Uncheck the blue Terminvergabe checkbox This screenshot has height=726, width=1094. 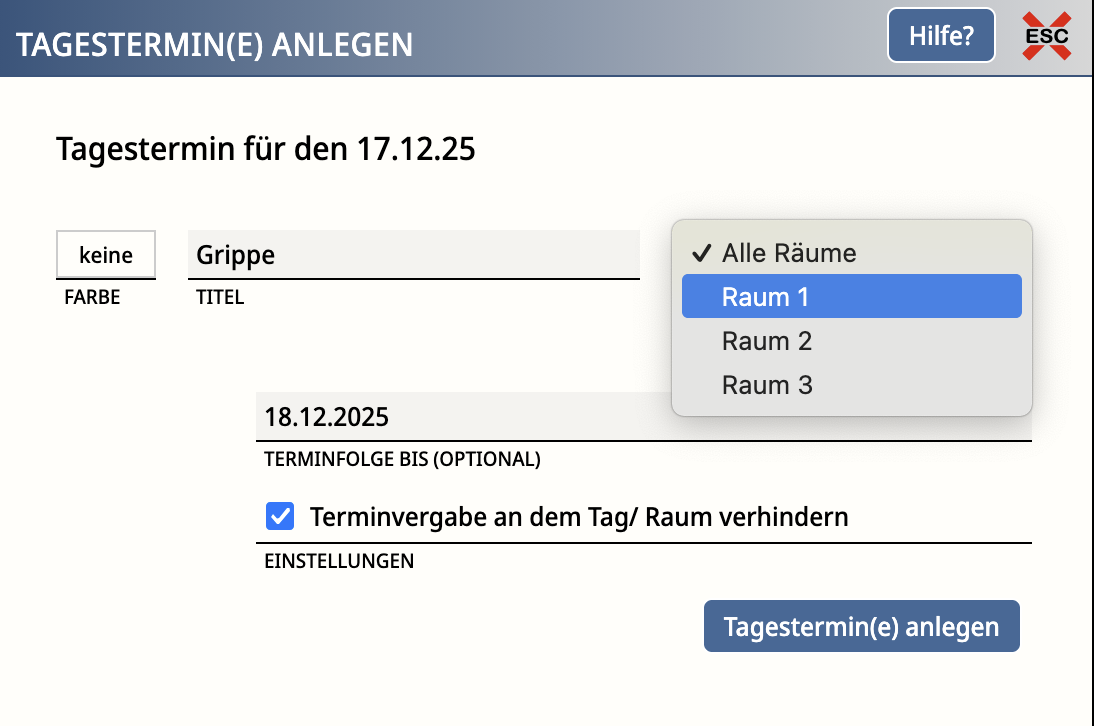280,517
